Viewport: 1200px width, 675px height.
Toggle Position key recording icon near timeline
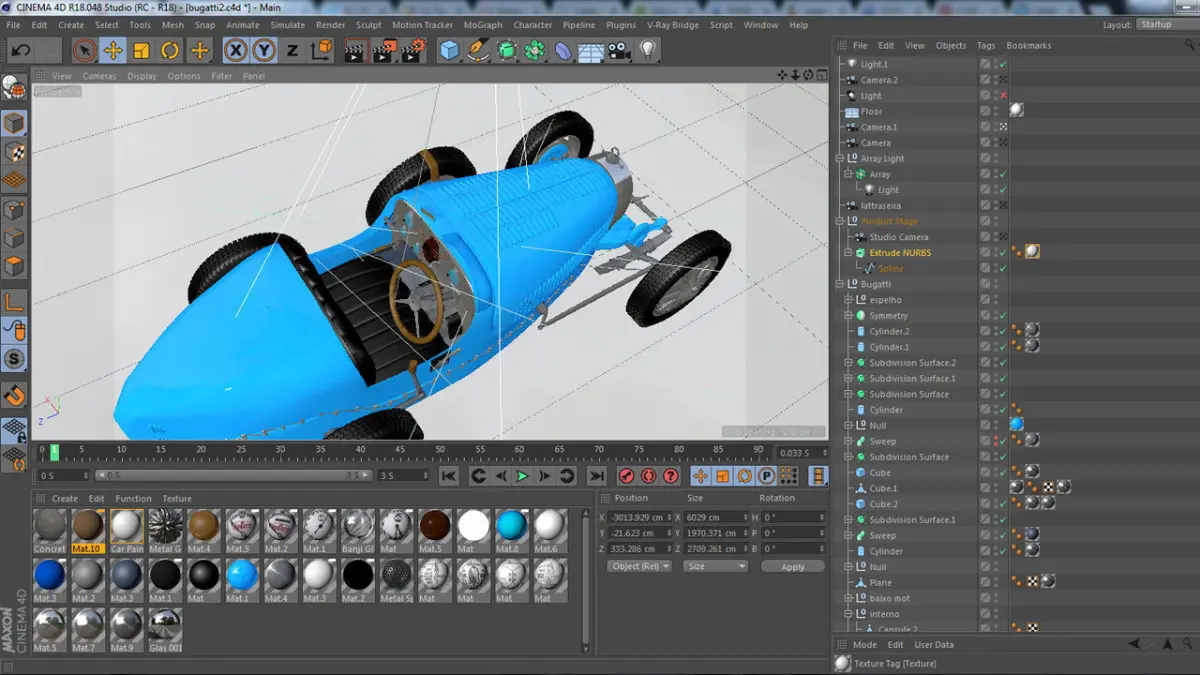coord(700,476)
